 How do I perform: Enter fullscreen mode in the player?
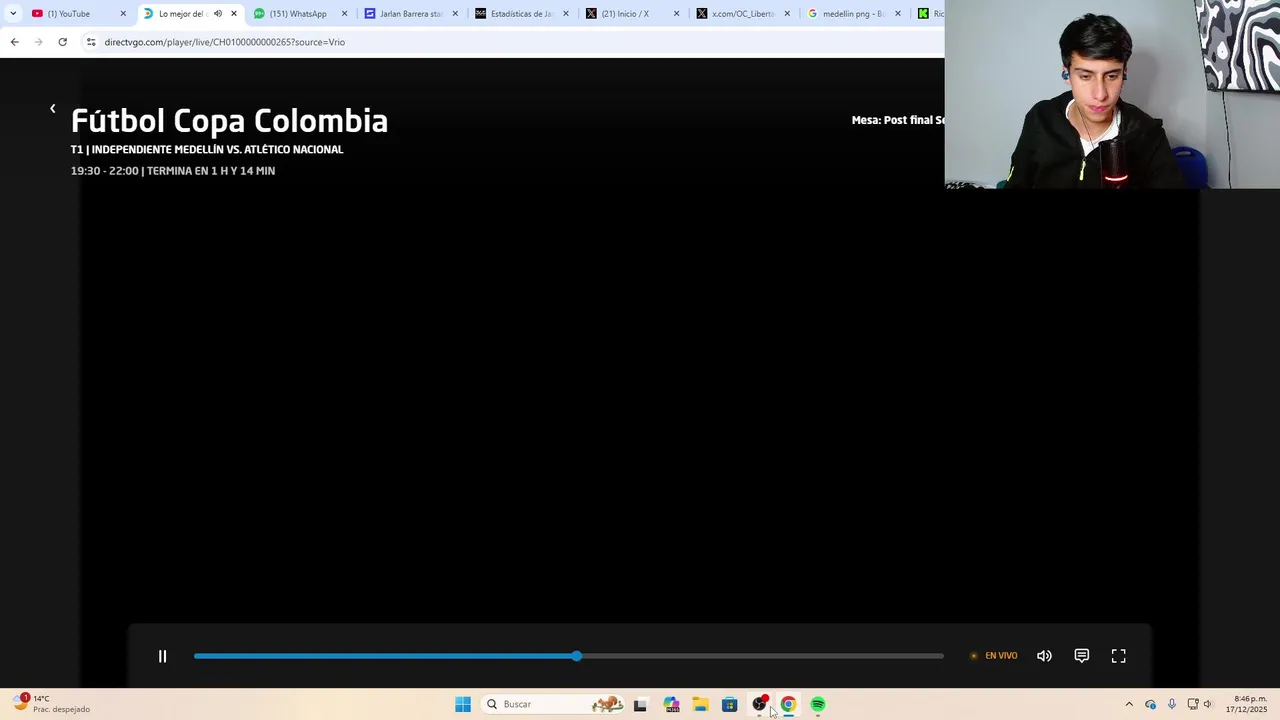pyautogui.click(x=1118, y=656)
